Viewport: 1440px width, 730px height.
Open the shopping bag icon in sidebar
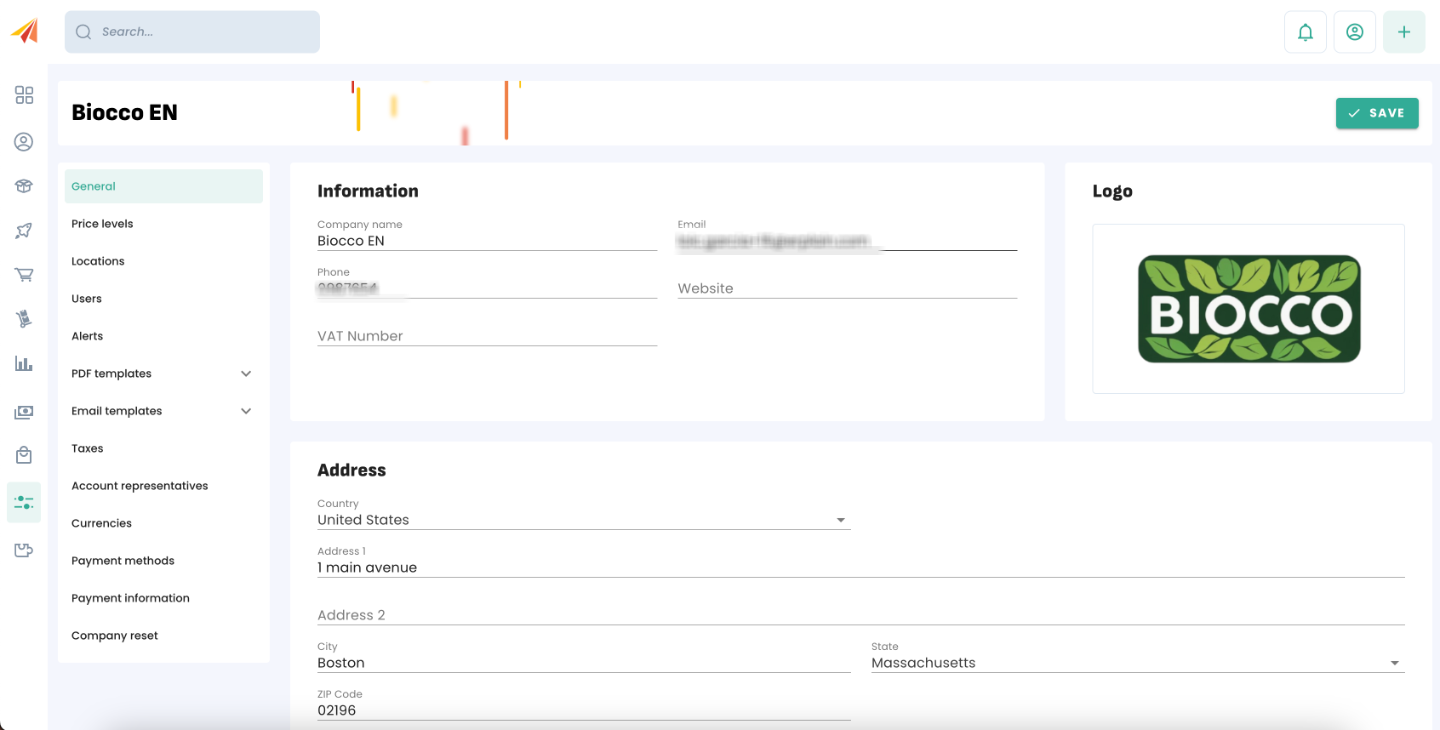click(24, 455)
